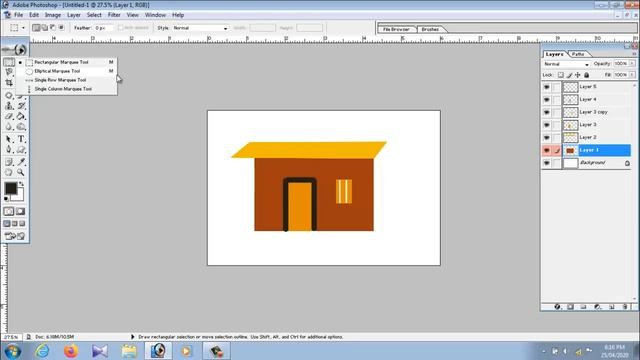
Task: Click Create new layer icon in Layers panel
Action: tap(611, 307)
